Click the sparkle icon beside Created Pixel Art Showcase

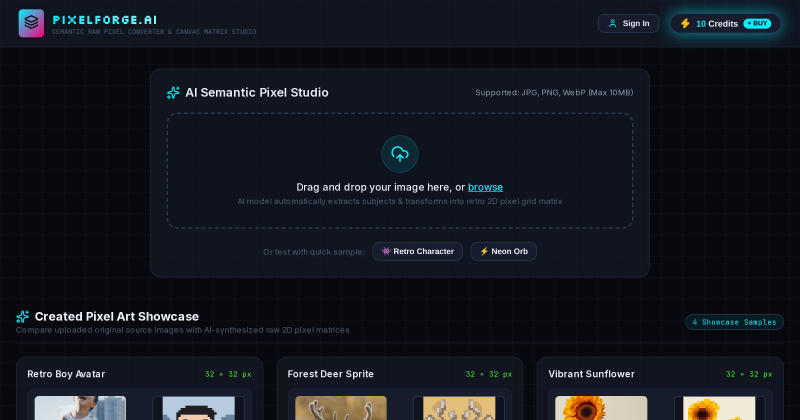[22, 316]
